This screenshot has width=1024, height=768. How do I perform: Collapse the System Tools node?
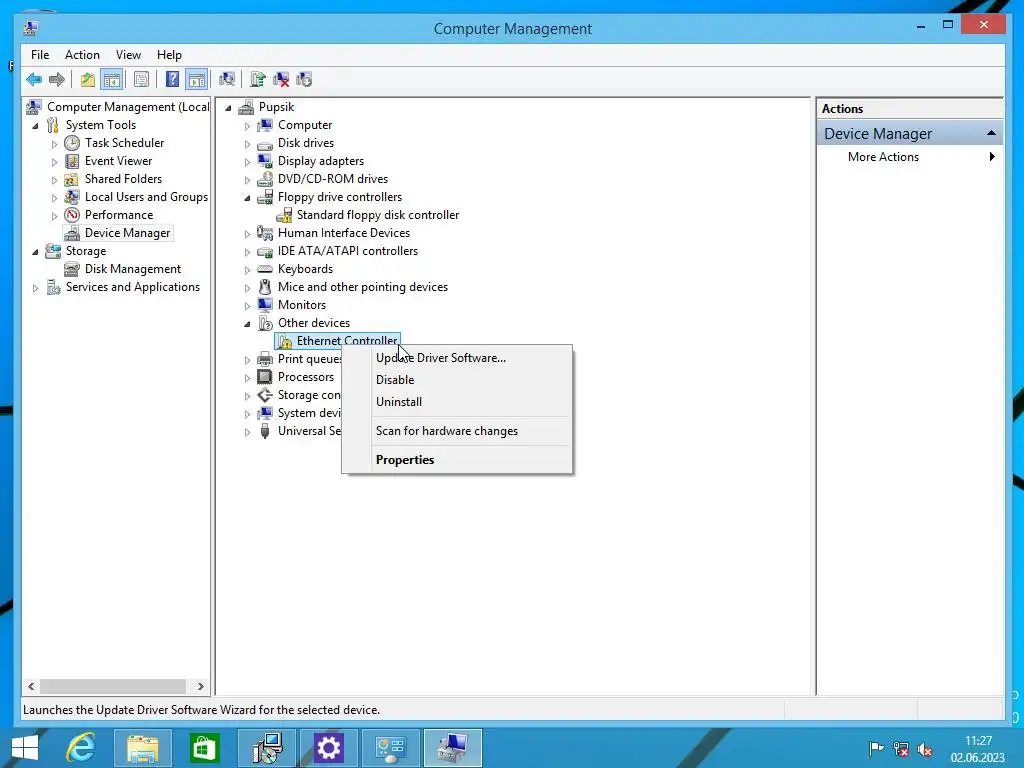tap(35, 125)
